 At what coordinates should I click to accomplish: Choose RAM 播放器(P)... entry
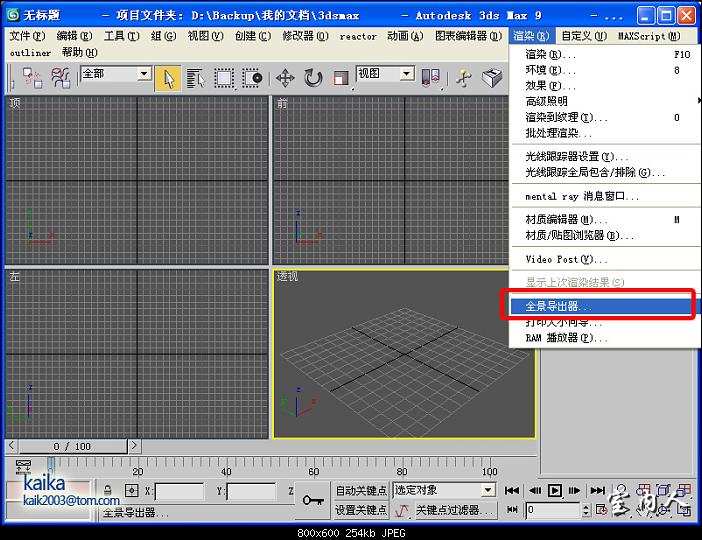[x=605, y=338]
